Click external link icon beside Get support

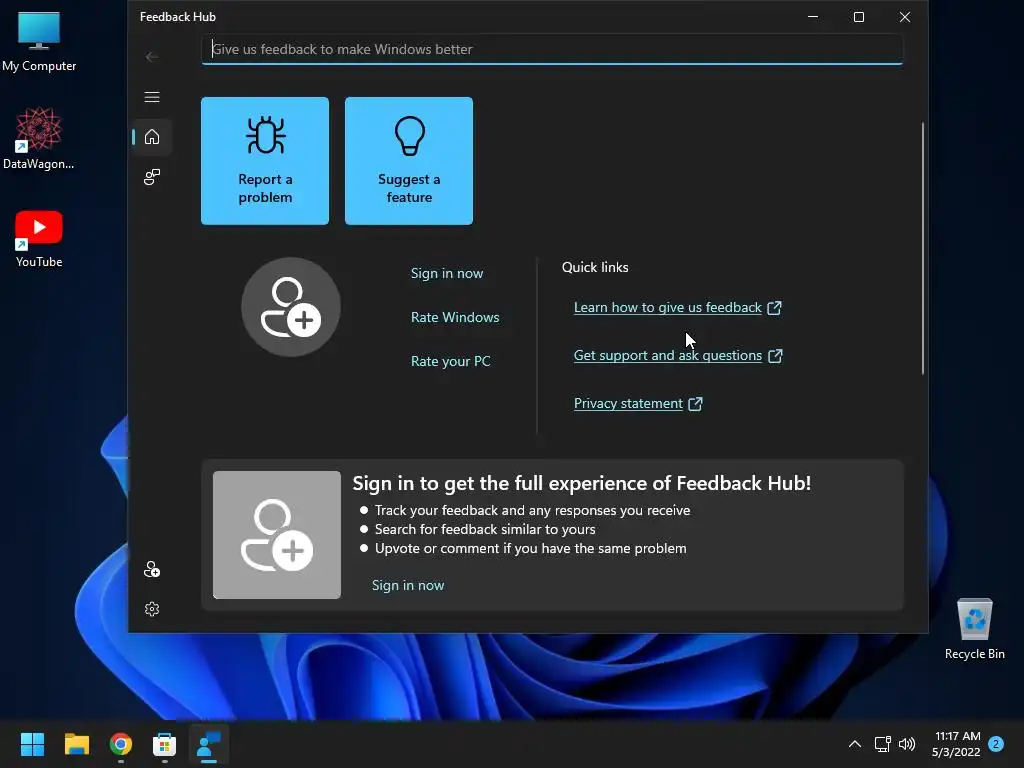[x=775, y=355]
